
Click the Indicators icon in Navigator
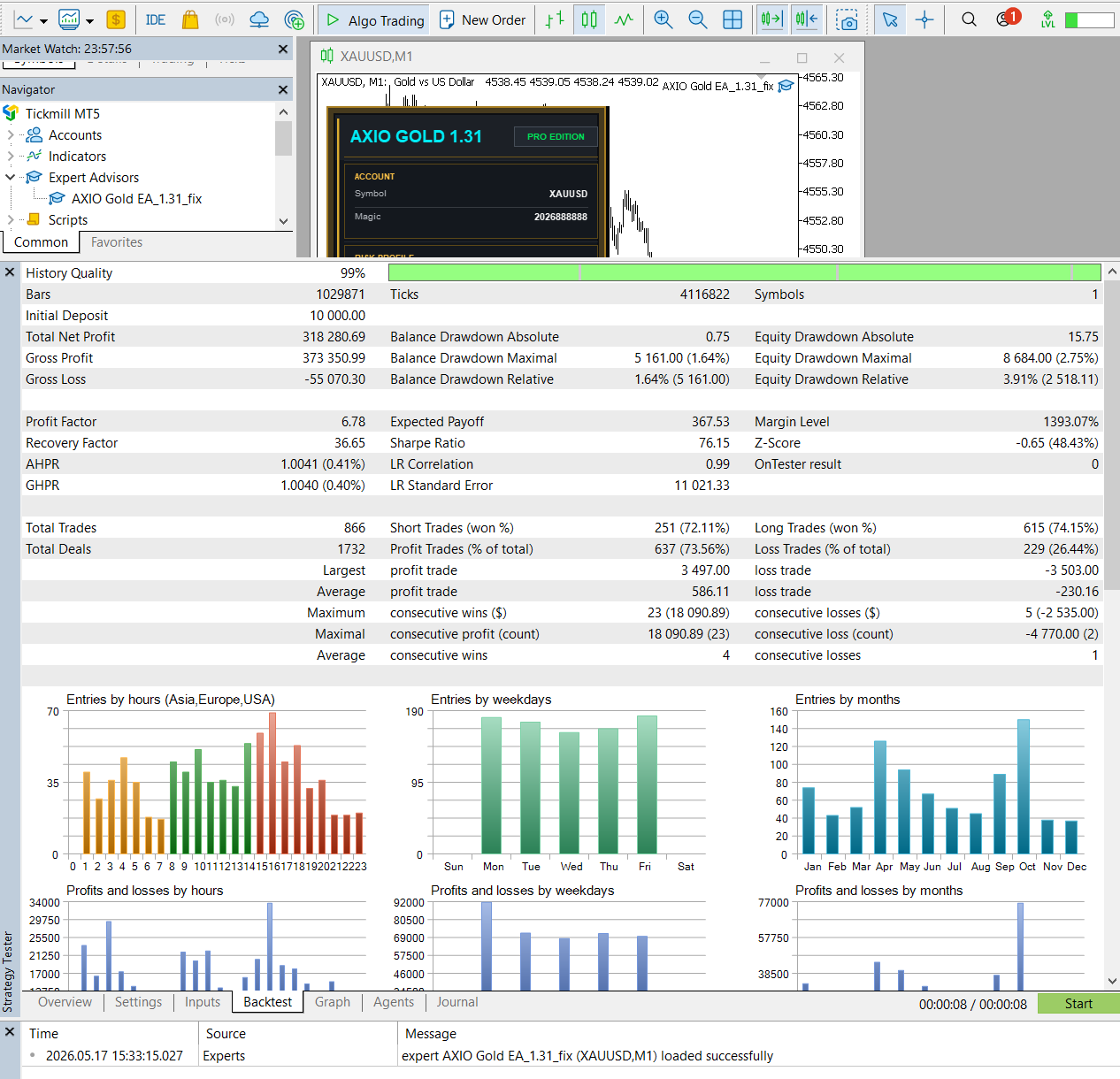[35, 156]
